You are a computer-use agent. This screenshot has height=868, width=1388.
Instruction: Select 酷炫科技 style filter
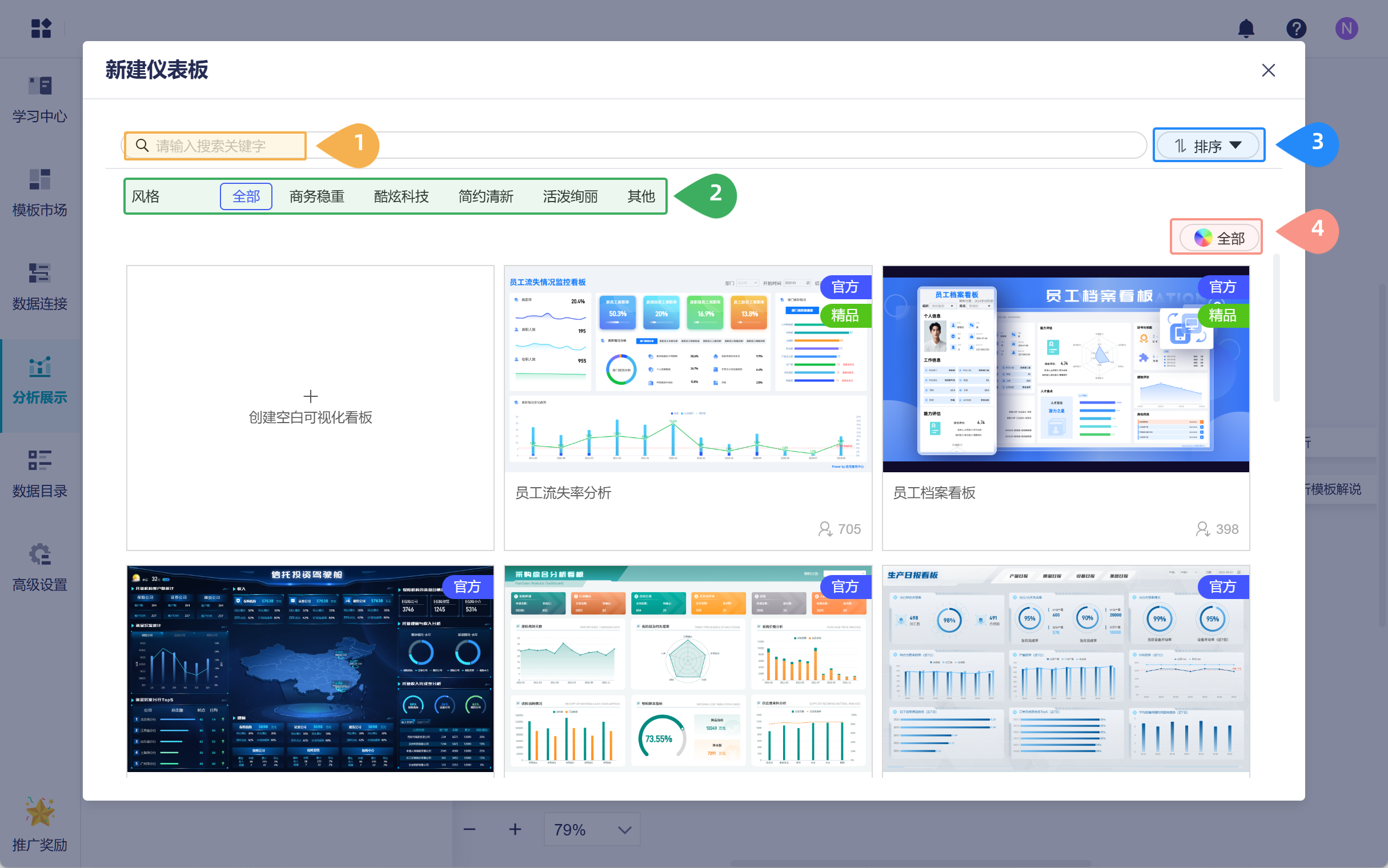(x=400, y=196)
